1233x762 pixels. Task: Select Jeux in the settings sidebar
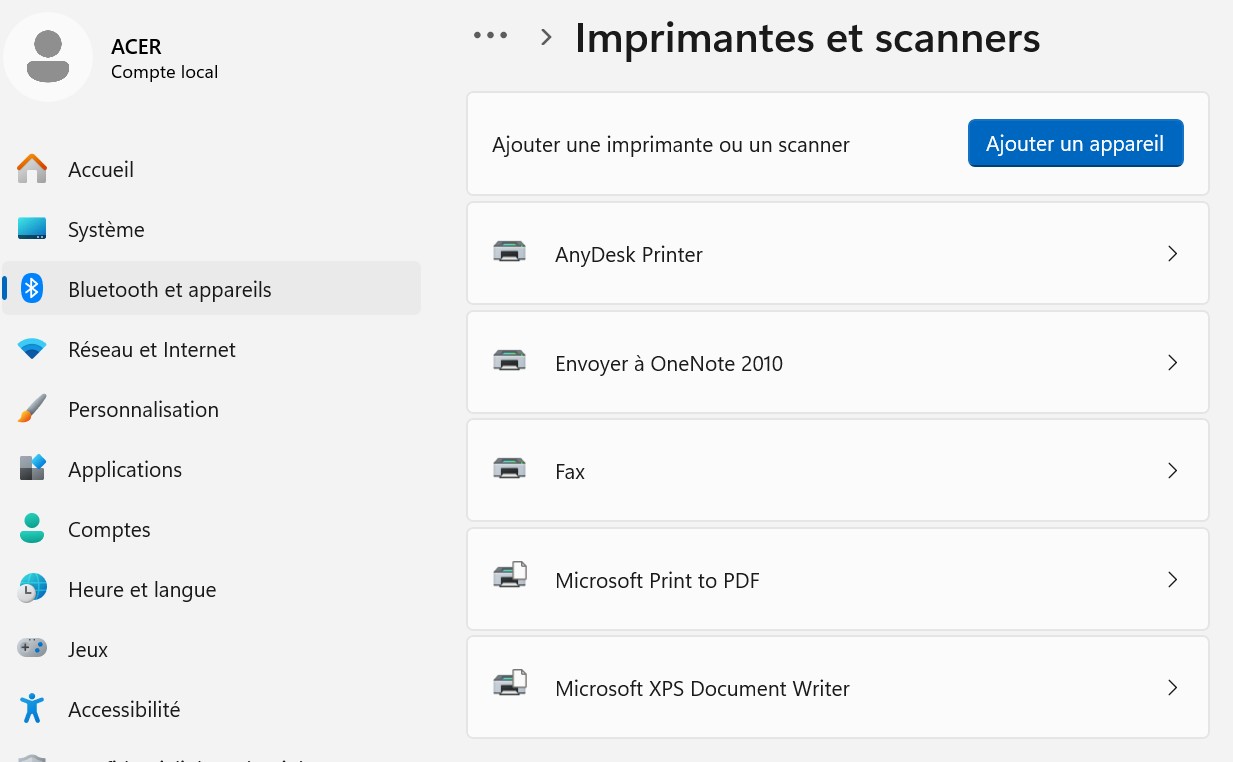pos(88,649)
